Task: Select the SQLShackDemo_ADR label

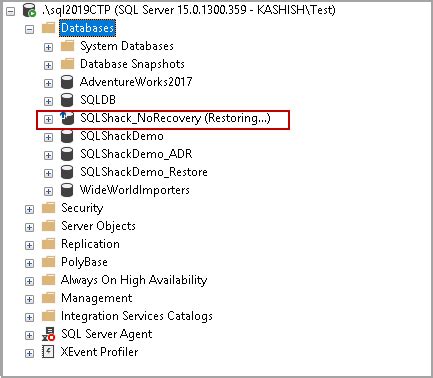Action: (136, 154)
